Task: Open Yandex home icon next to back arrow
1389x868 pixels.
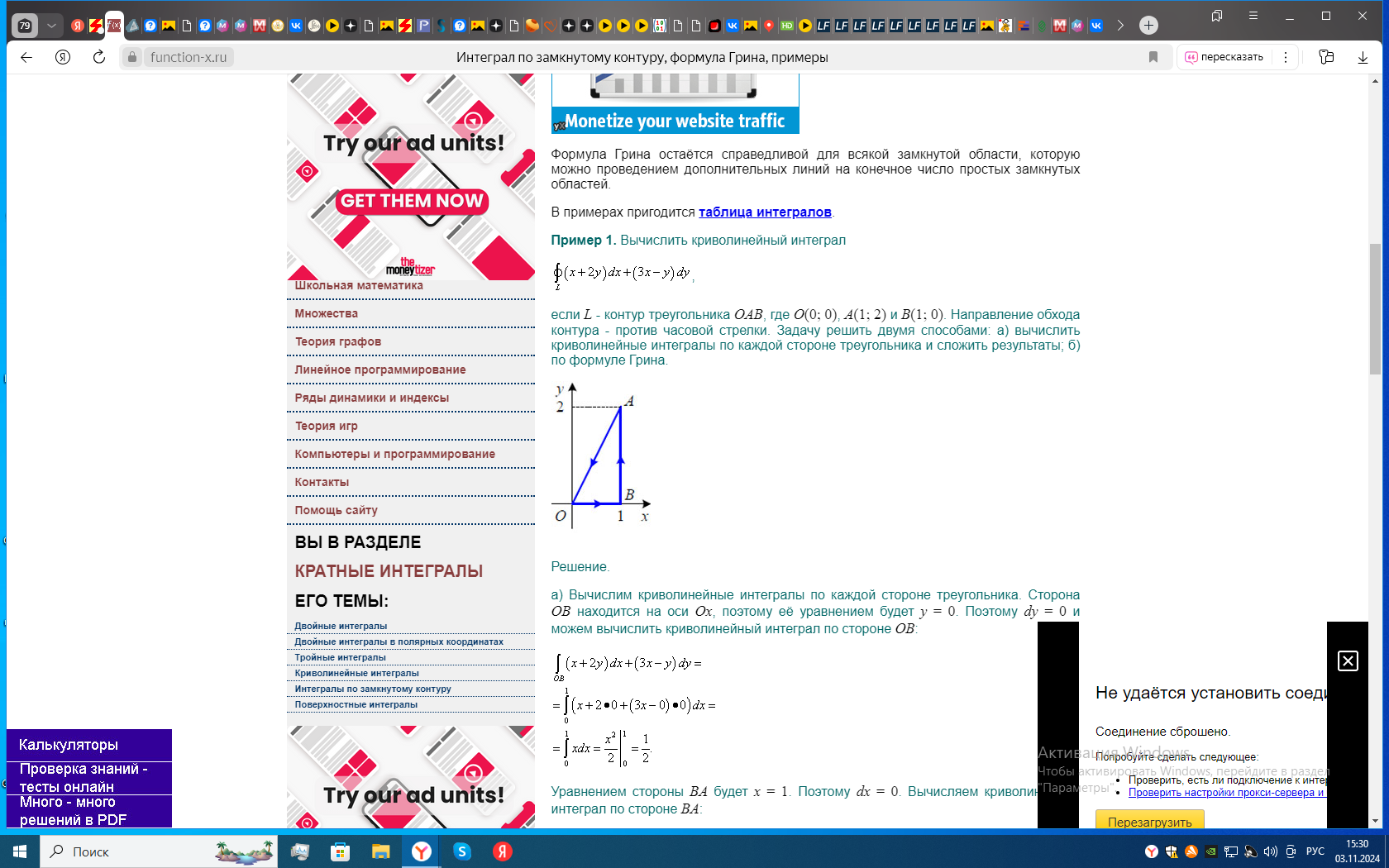Action: coord(63,57)
